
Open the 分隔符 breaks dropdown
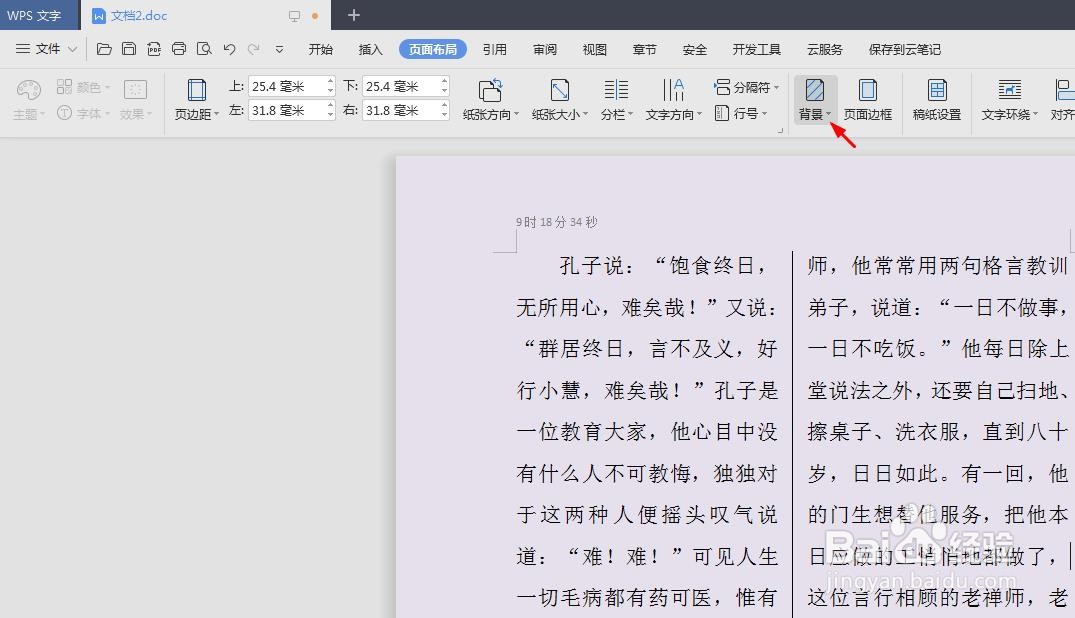[746, 87]
